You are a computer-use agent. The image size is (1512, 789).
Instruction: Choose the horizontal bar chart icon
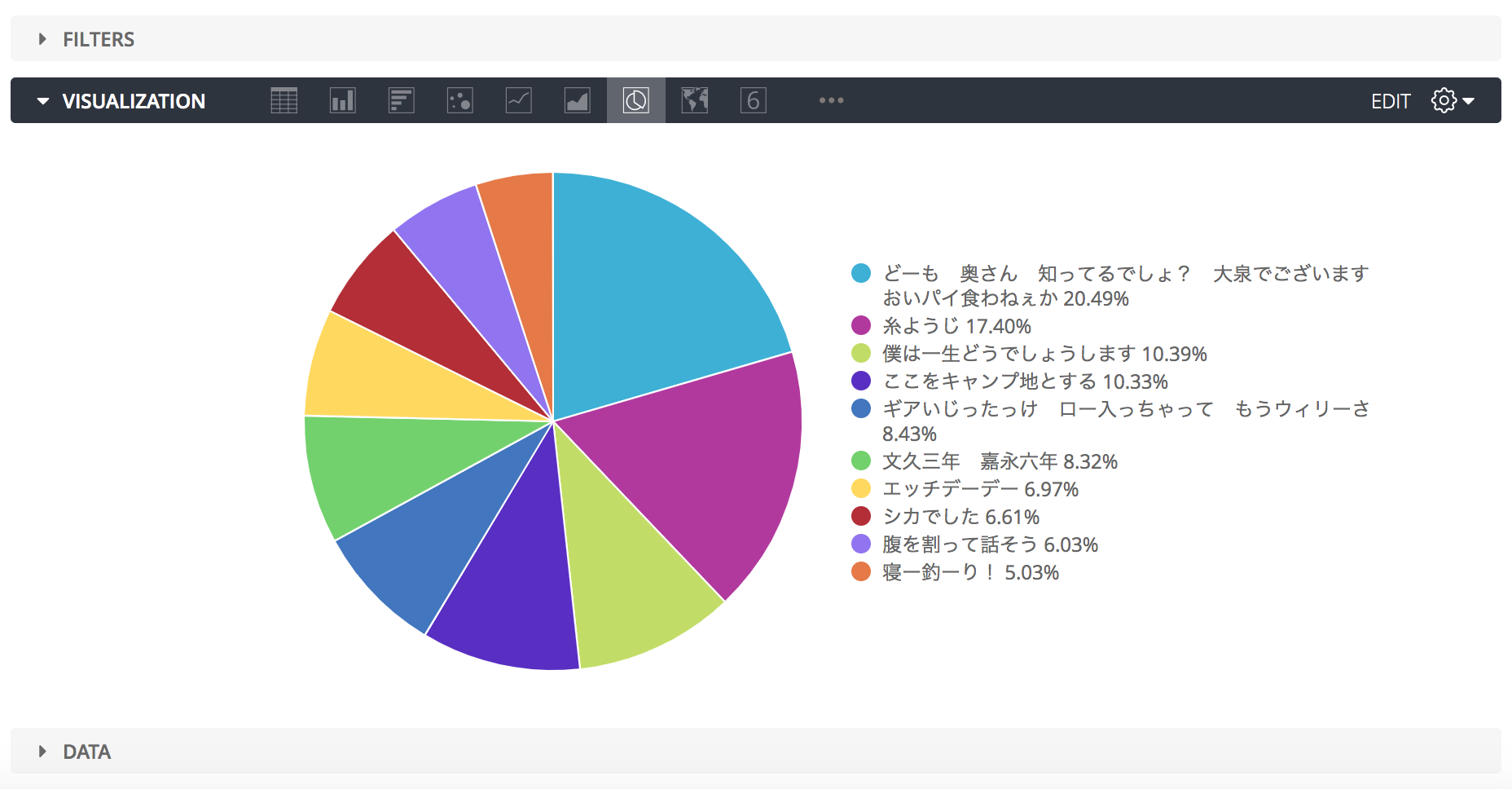401,99
